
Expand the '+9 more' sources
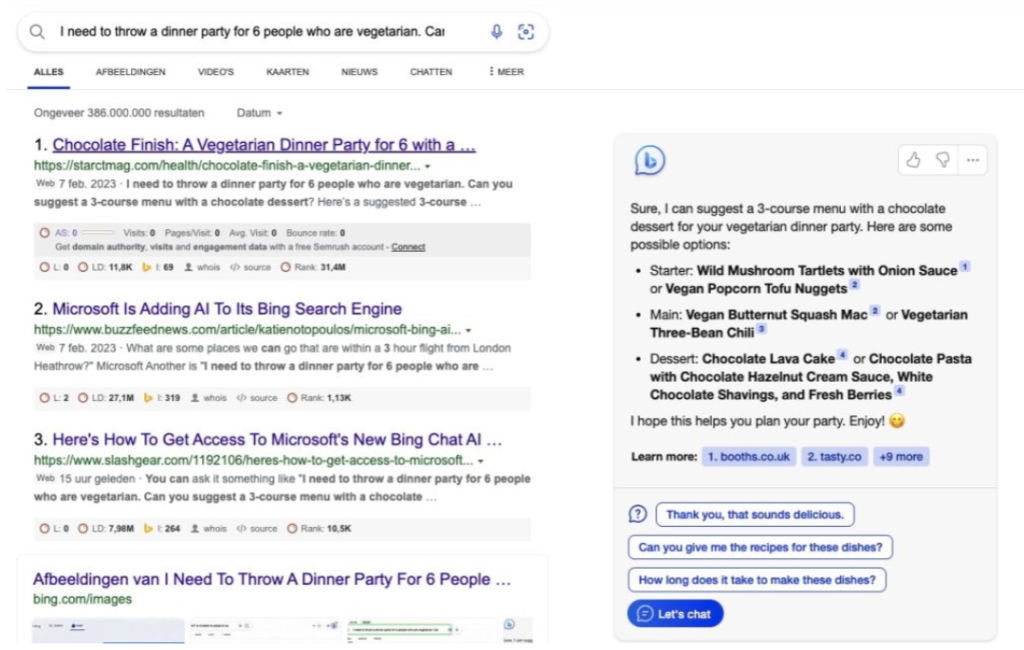[x=901, y=457]
